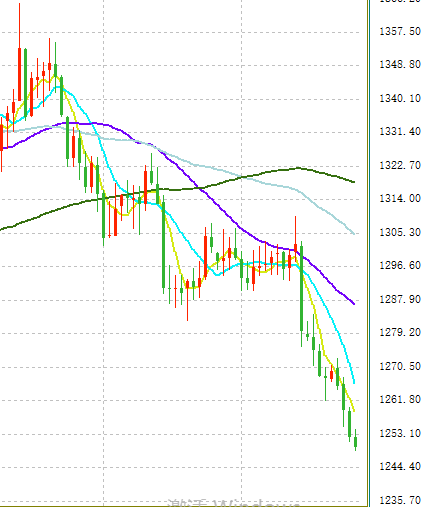421x507 pixels.
Task: Click the light blue-gray moving average line end
Action: (x=354, y=234)
